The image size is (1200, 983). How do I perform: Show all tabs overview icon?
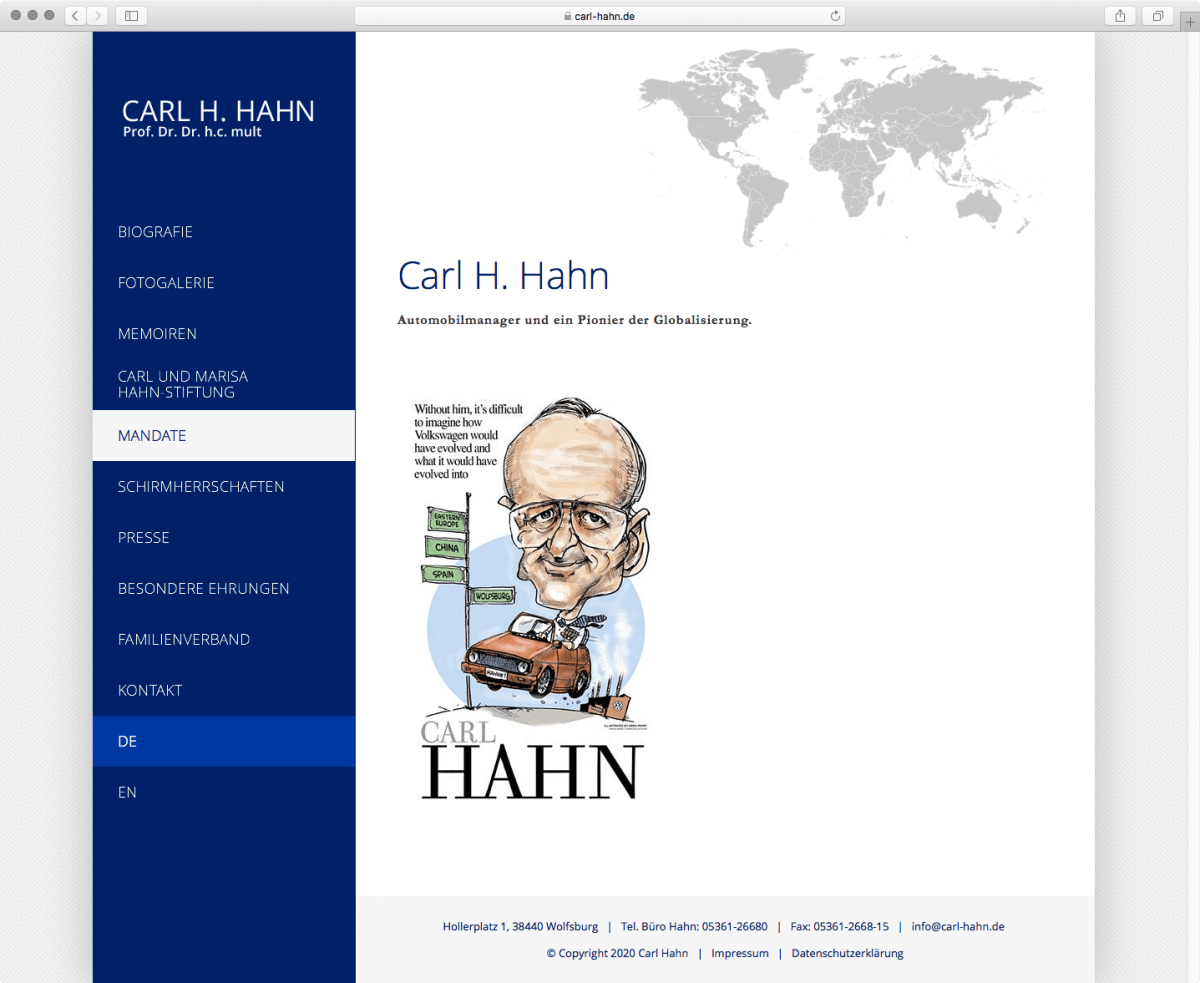[1158, 16]
